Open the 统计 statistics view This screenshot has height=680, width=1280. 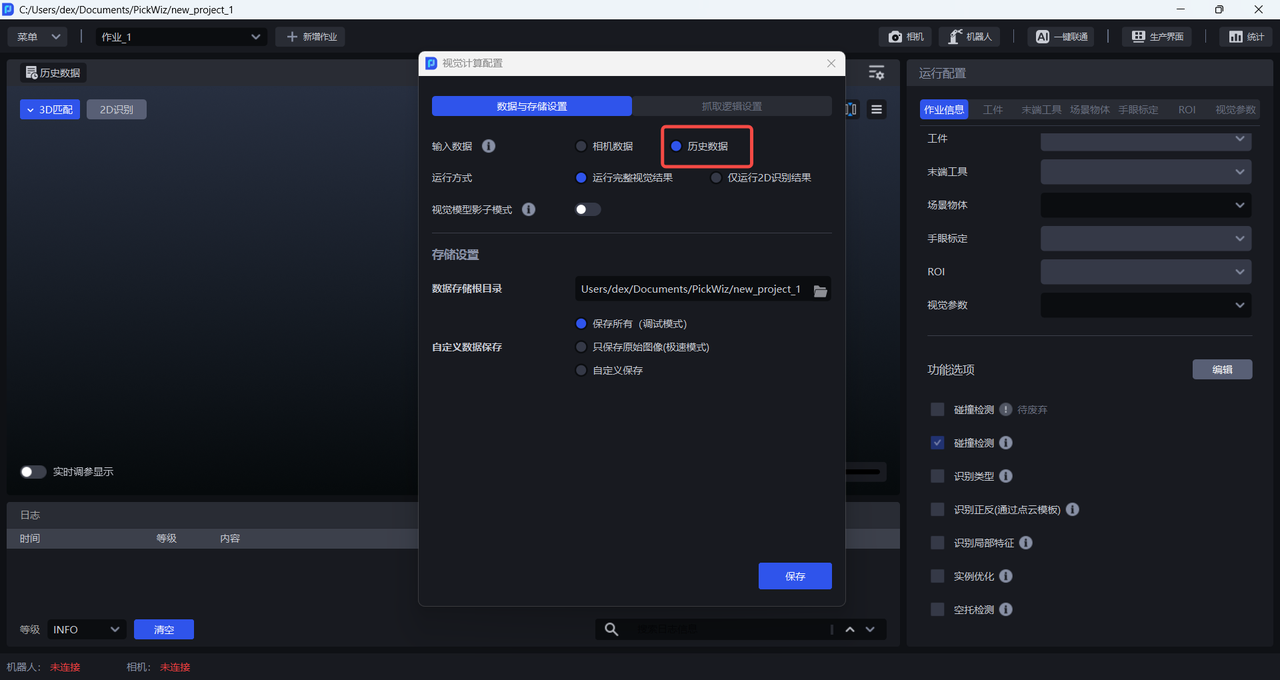[1246, 37]
